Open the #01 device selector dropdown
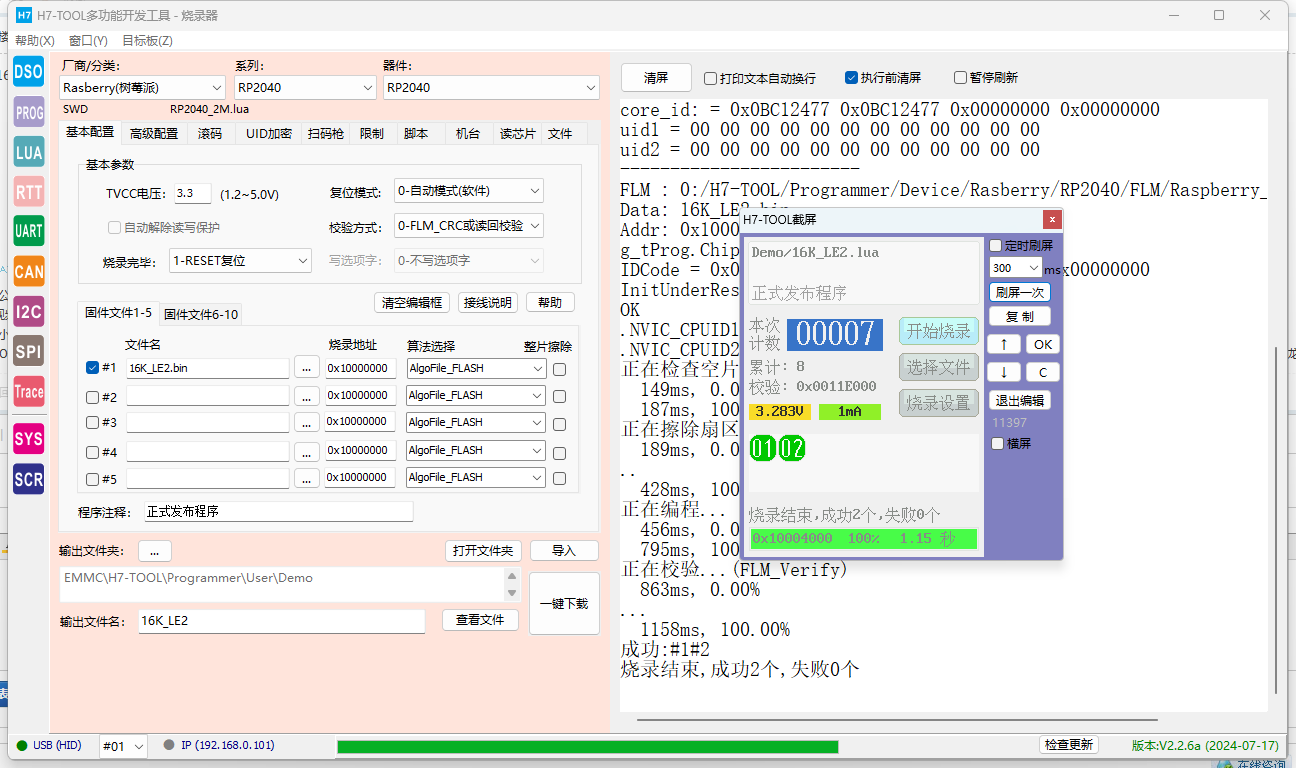 pos(123,746)
